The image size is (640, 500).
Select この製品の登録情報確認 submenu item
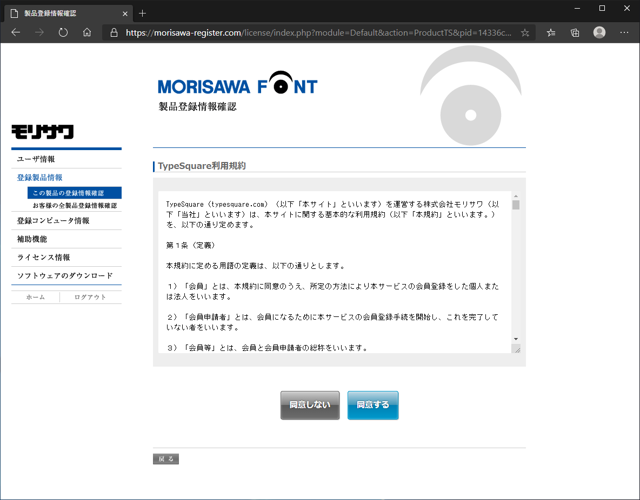tap(74, 193)
